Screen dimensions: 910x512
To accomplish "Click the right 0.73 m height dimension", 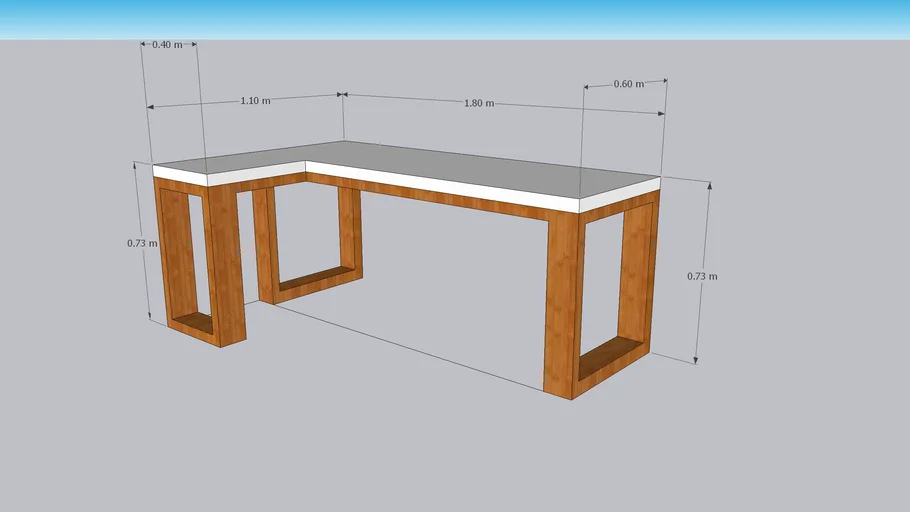I will coord(702,276).
